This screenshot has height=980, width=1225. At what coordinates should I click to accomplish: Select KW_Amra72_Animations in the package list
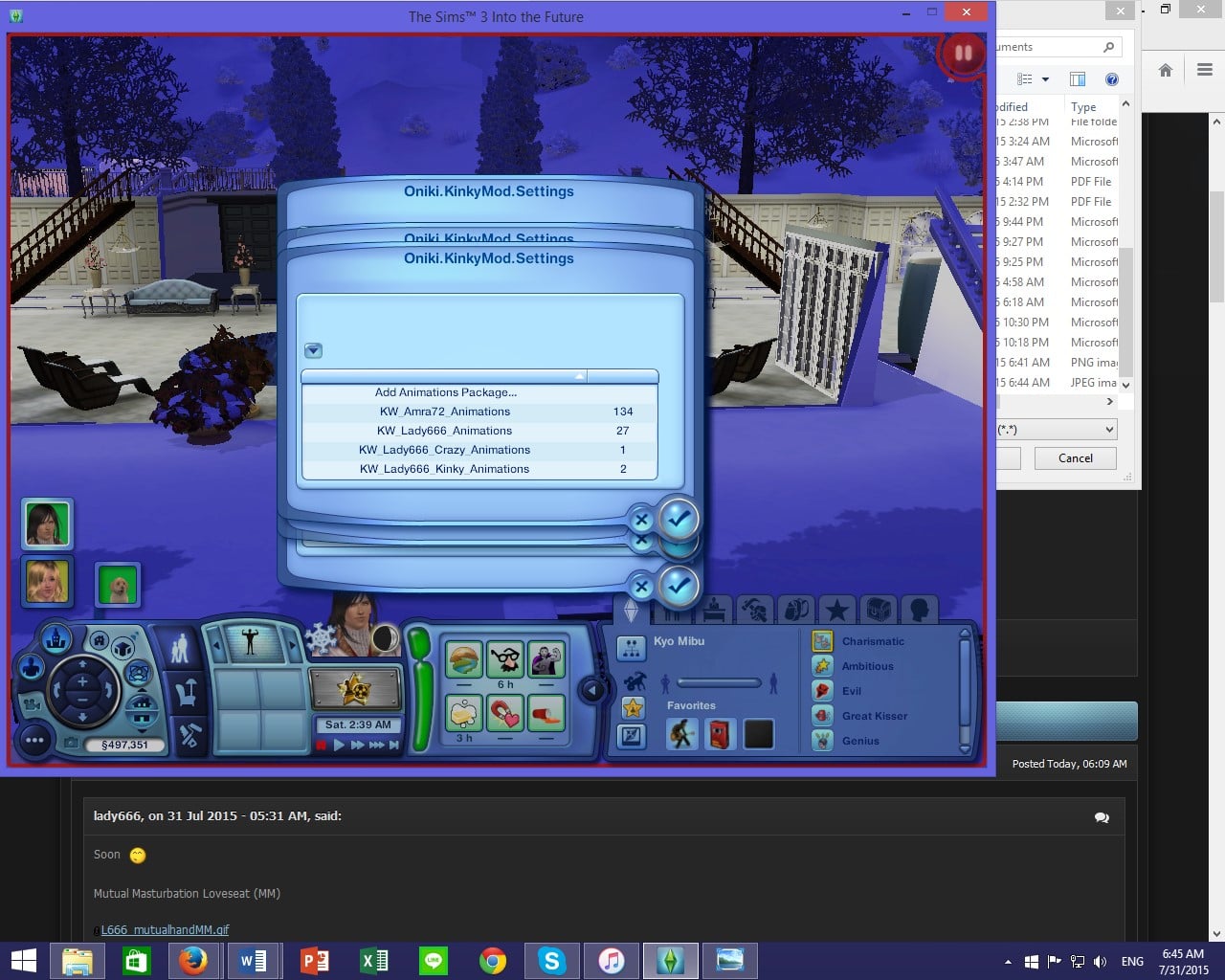pos(479,412)
